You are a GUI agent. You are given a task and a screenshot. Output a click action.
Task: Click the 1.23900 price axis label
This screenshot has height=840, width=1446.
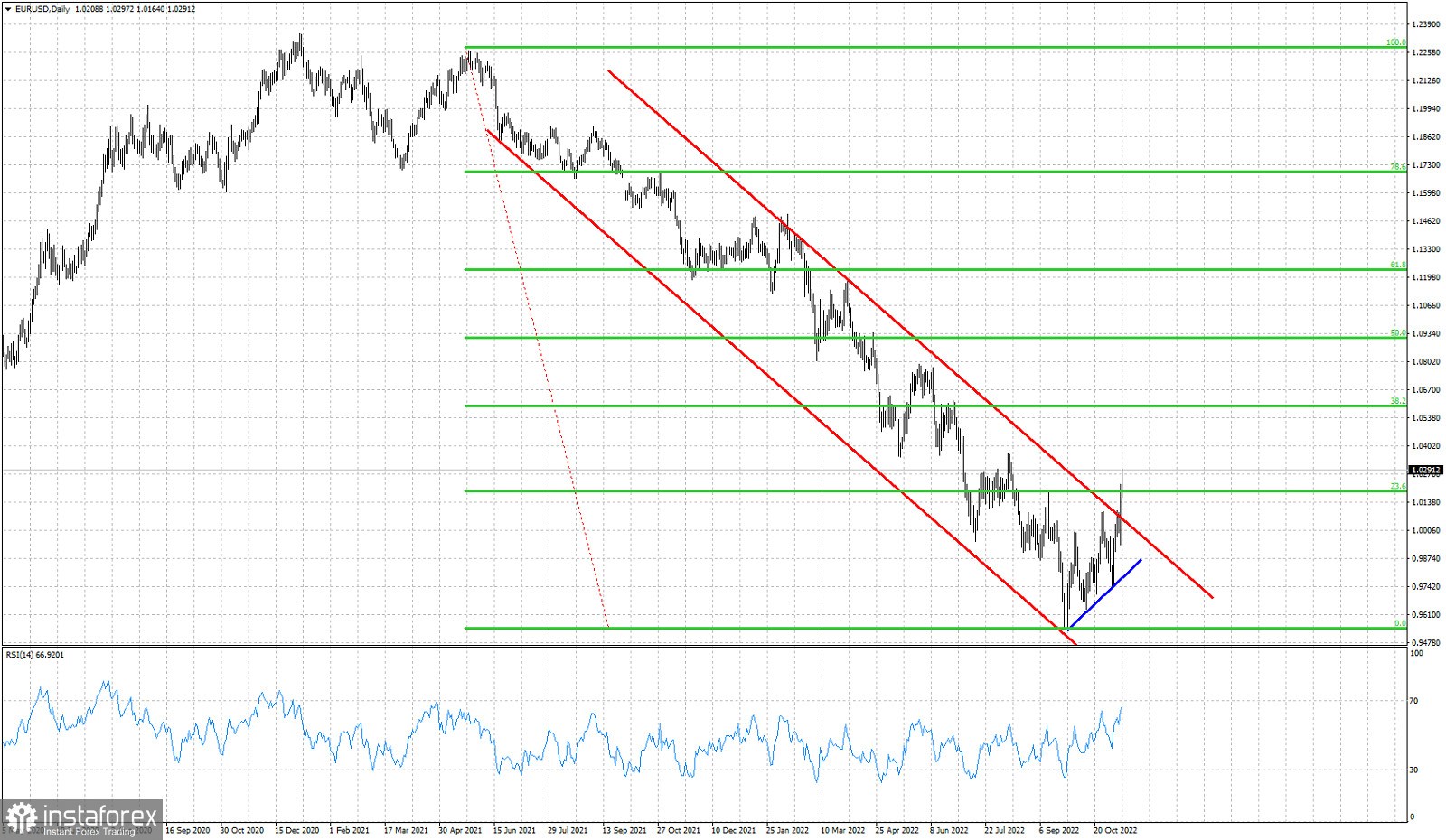(x=1425, y=24)
